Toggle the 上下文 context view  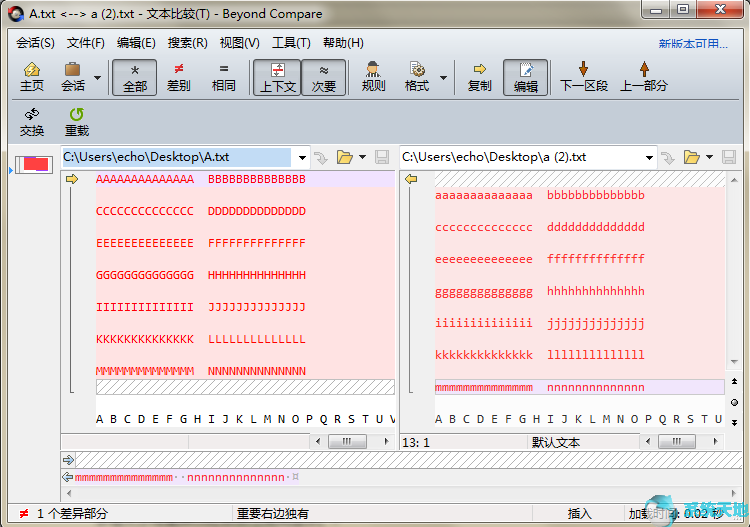(277, 77)
